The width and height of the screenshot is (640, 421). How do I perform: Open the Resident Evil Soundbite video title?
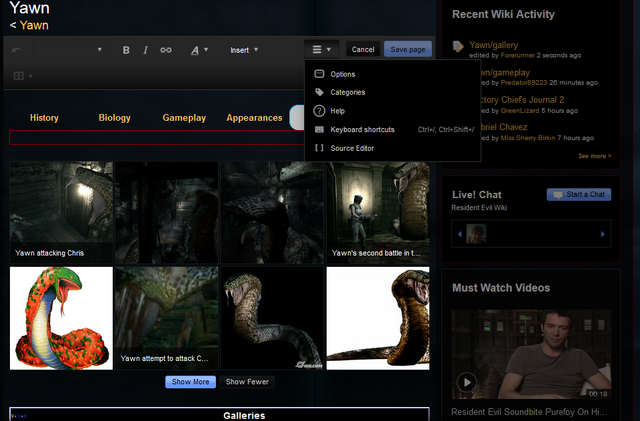pos(529,412)
